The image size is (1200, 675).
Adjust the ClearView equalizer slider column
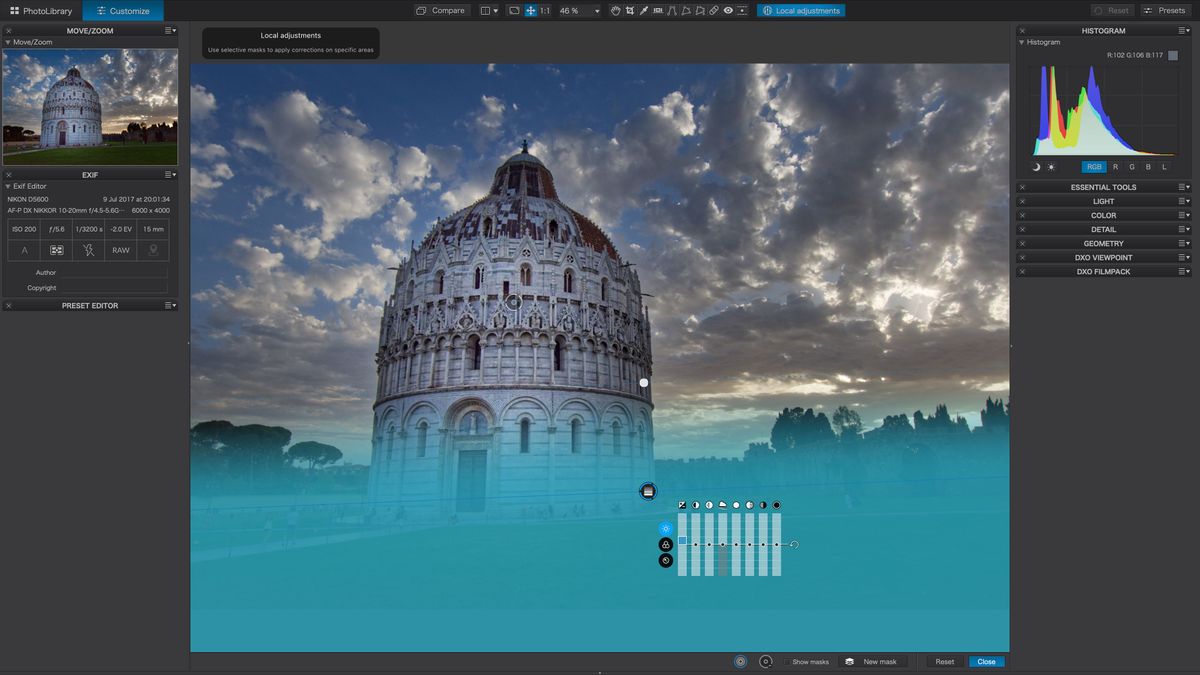pyautogui.click(x=723, y=544)
